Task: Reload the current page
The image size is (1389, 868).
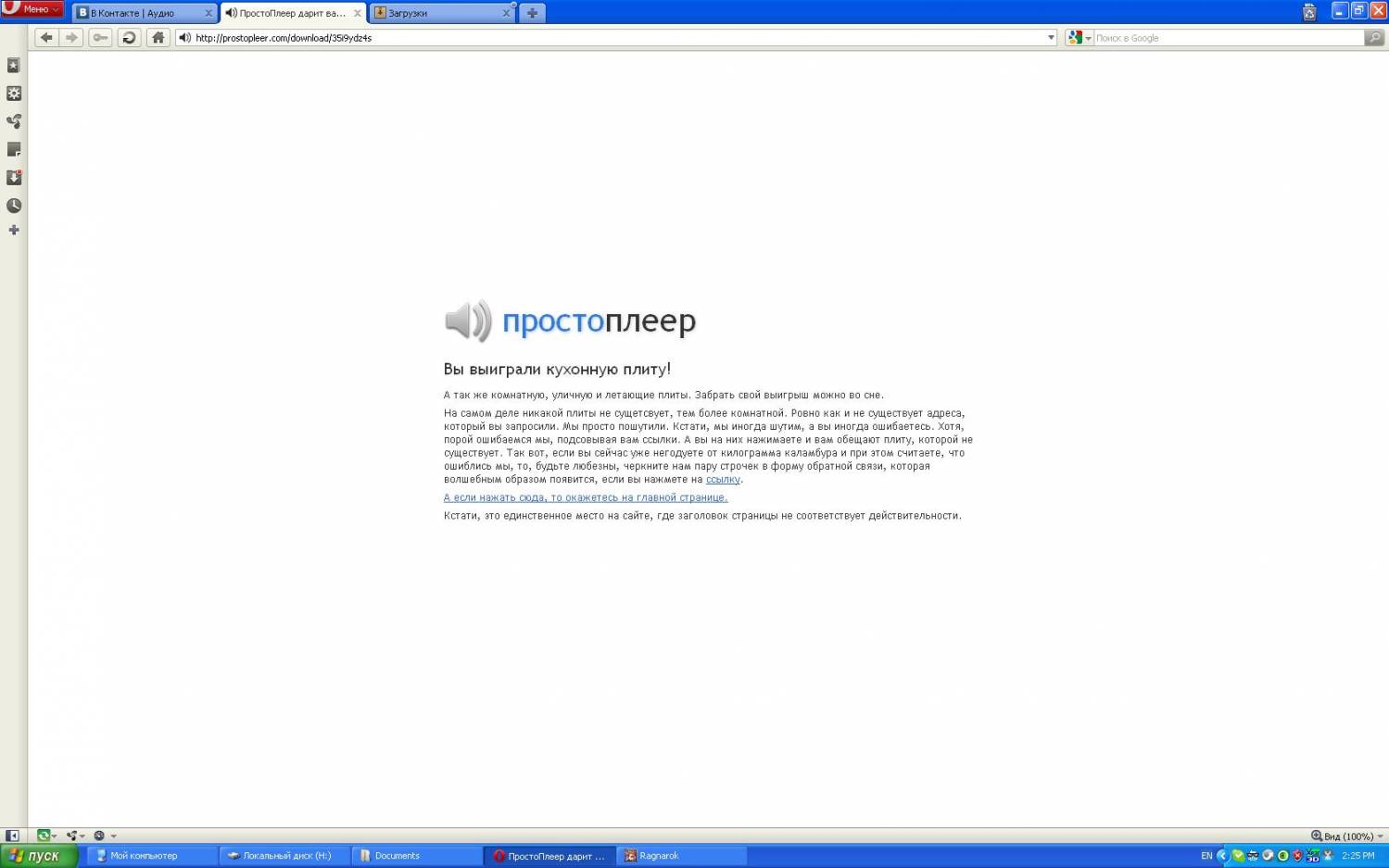Action: (x=129, y=37)
